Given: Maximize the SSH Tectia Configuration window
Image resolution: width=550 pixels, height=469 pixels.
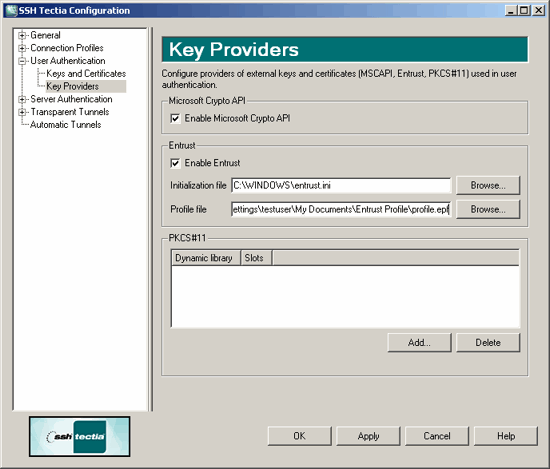Looking at the screenshot, I should tap(524, 11).
